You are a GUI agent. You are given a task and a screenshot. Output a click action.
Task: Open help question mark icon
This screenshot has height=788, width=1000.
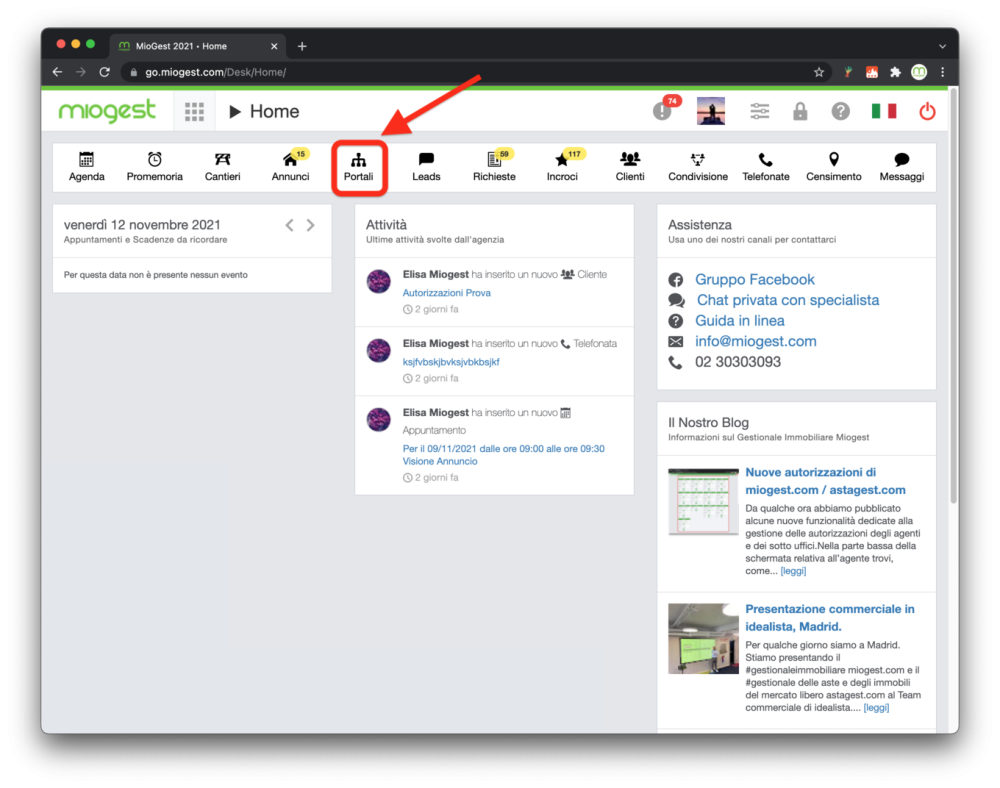[x=841, y=112]
